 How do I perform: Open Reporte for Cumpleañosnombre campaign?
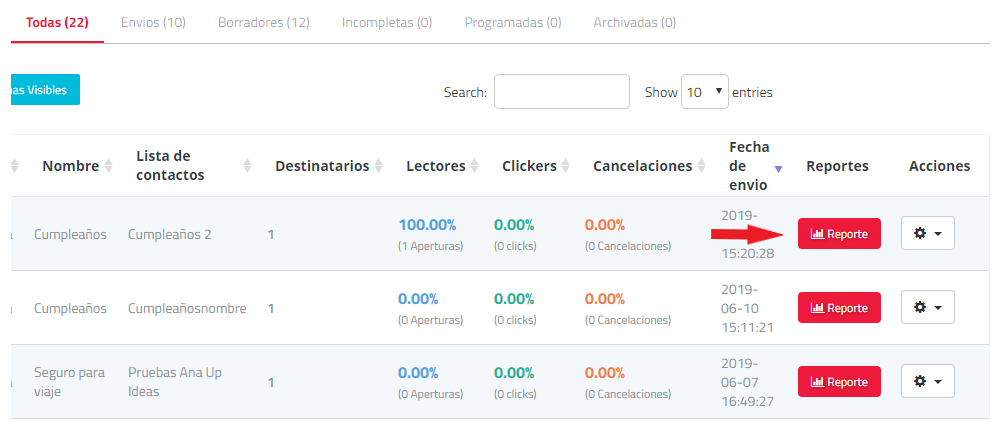click(839, 308)
